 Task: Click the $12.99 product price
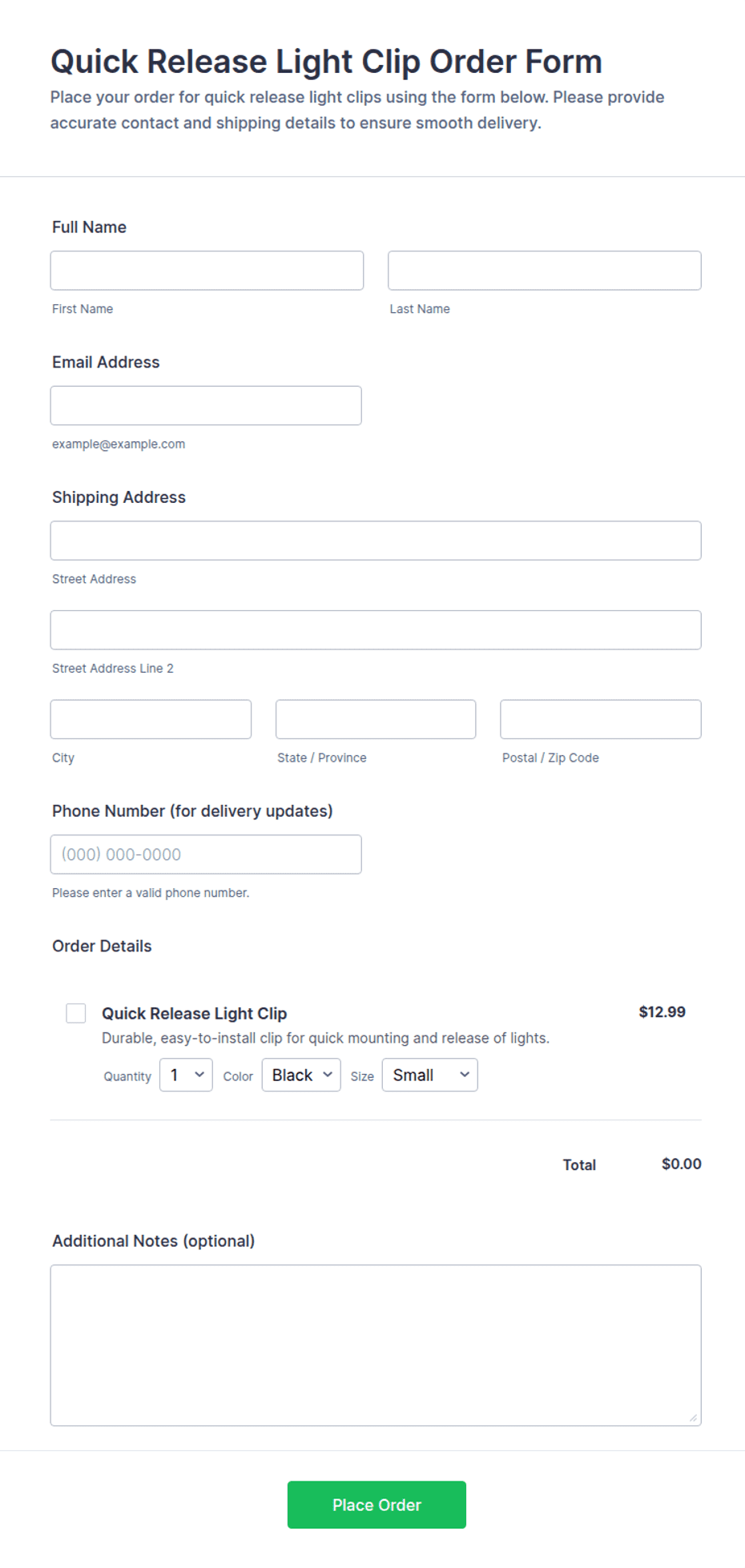pos(662,1011)
